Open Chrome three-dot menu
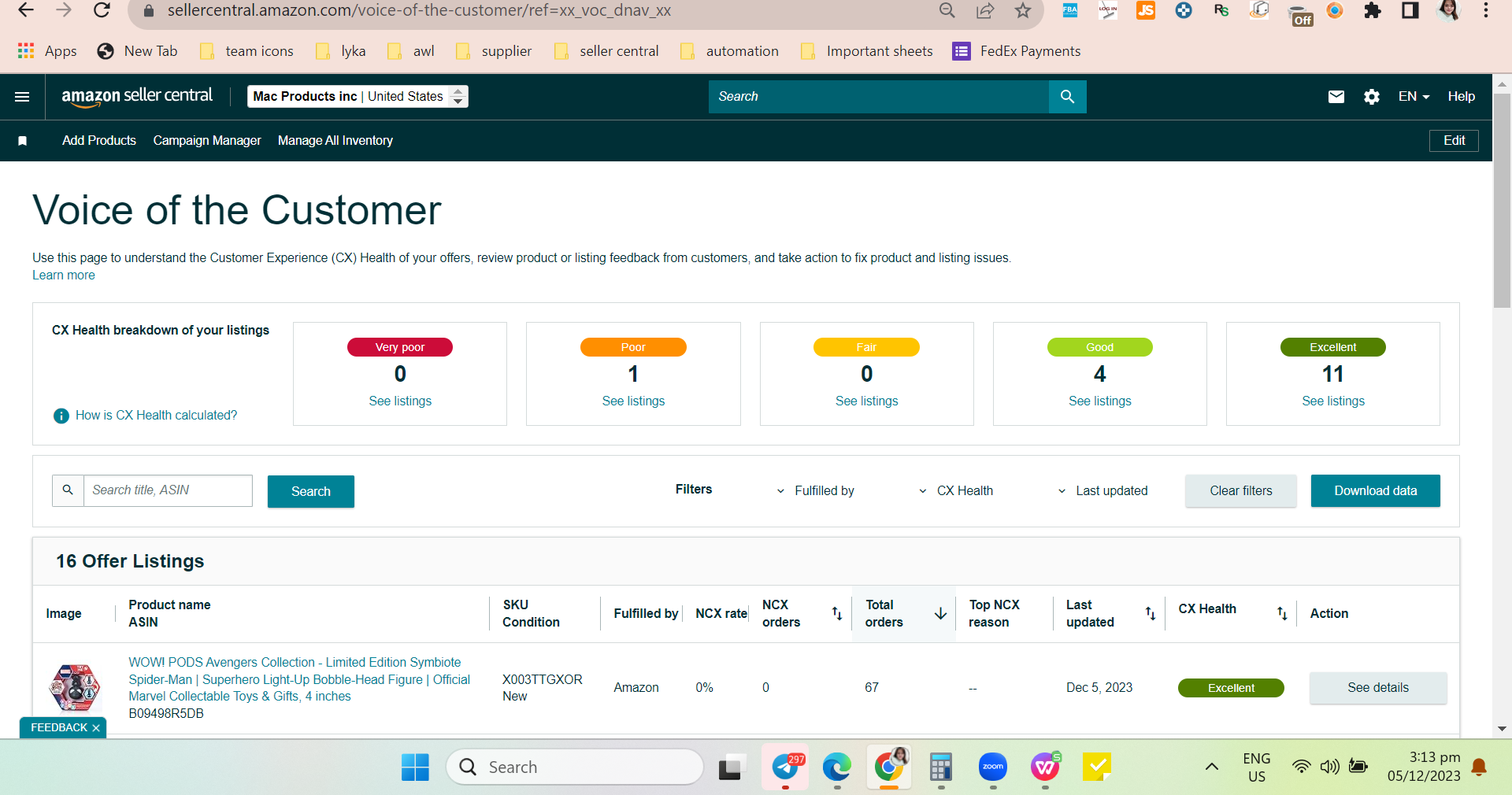This screenshot has width=1512, height=795. pyautogui.click(x=1486, y=10)
